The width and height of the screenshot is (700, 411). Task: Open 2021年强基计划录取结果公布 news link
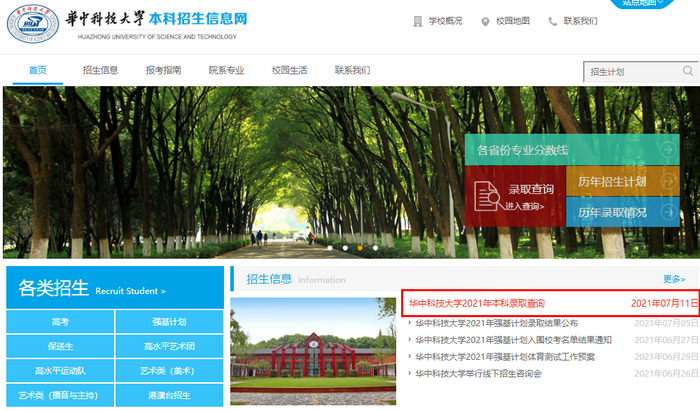pos(496,323)
